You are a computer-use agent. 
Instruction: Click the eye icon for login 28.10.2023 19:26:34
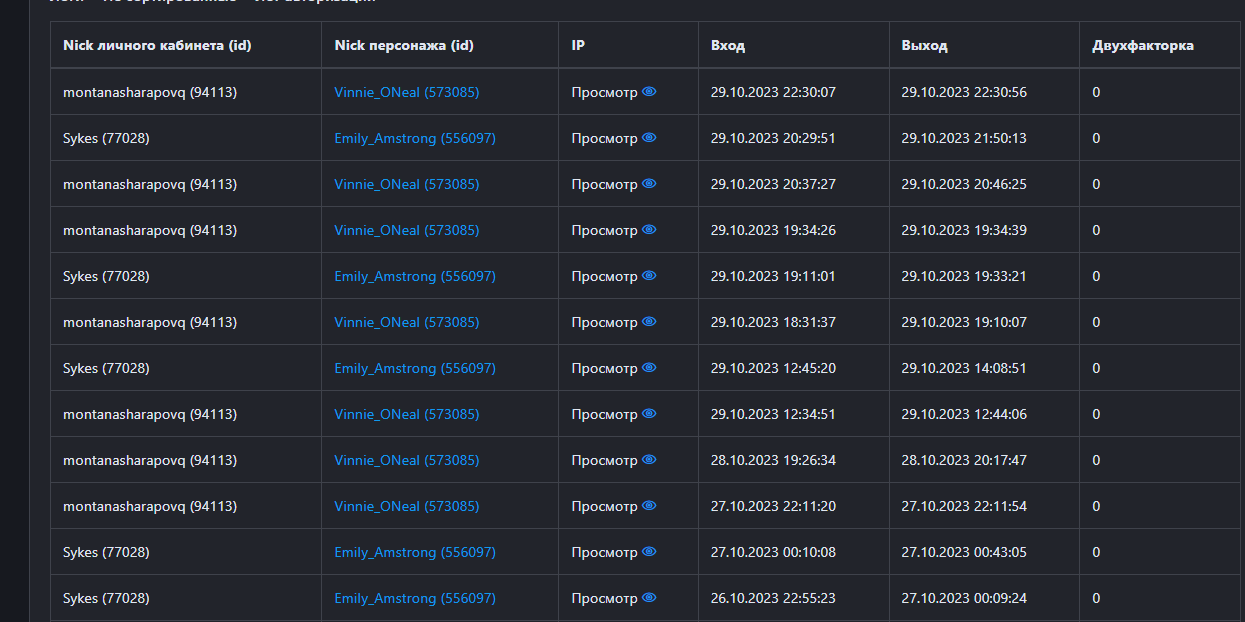click(x=649, y=460)
